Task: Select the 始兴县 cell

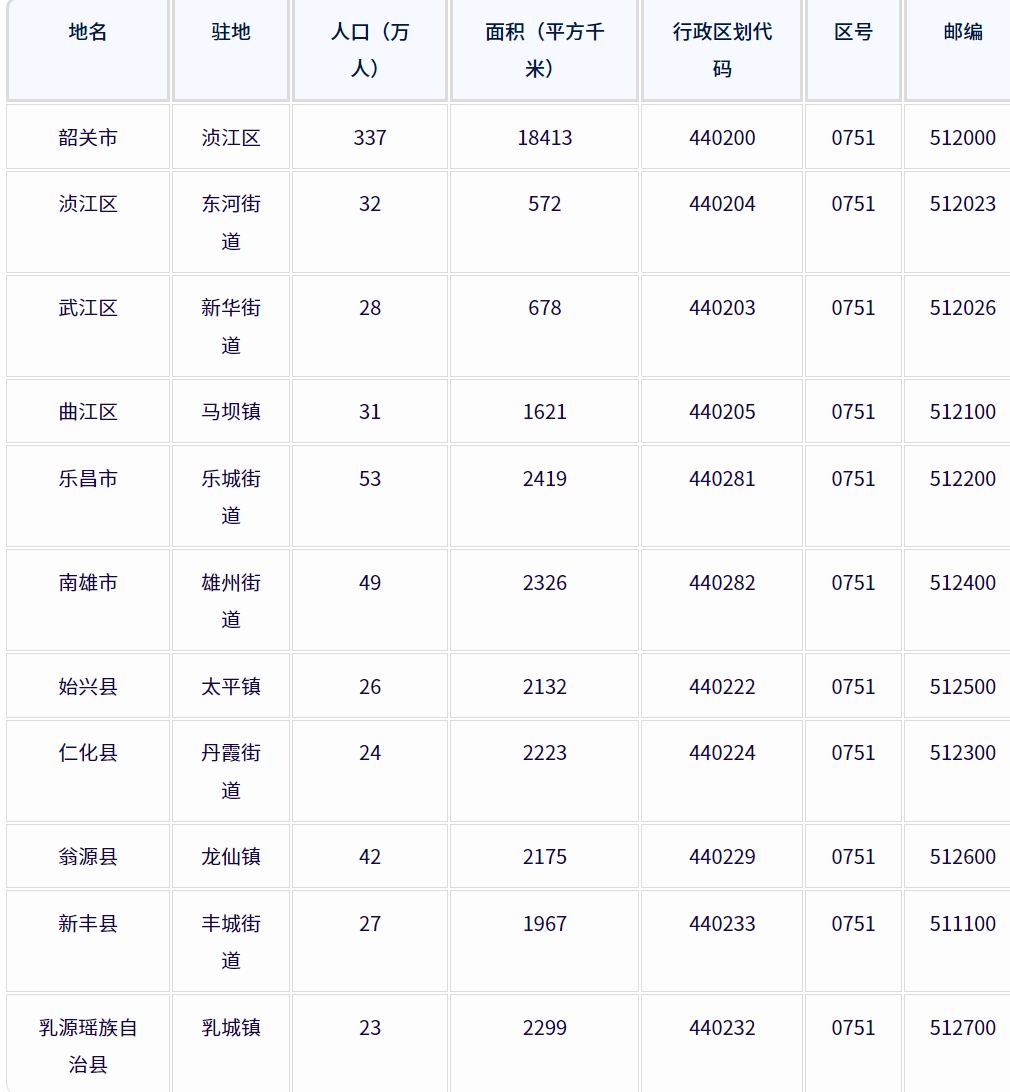Action: point(88,687)
